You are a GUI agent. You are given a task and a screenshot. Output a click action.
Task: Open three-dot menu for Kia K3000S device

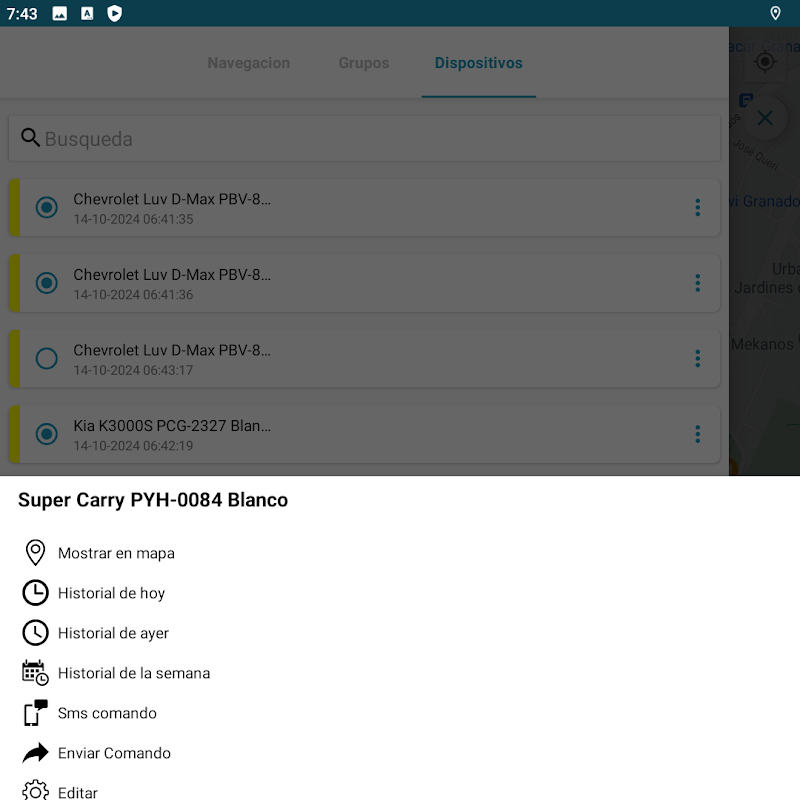(697, 434)
